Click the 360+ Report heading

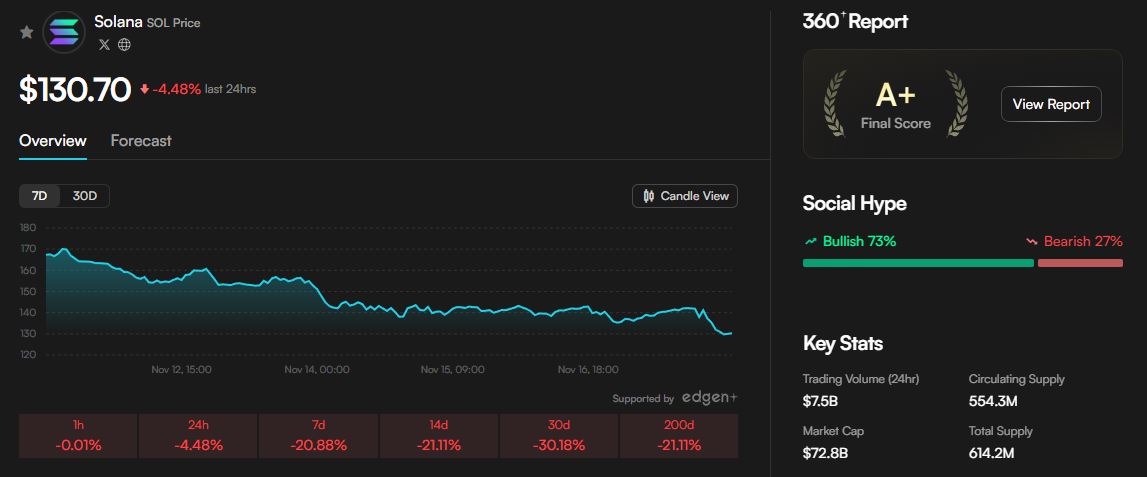[x=855, y=21]
